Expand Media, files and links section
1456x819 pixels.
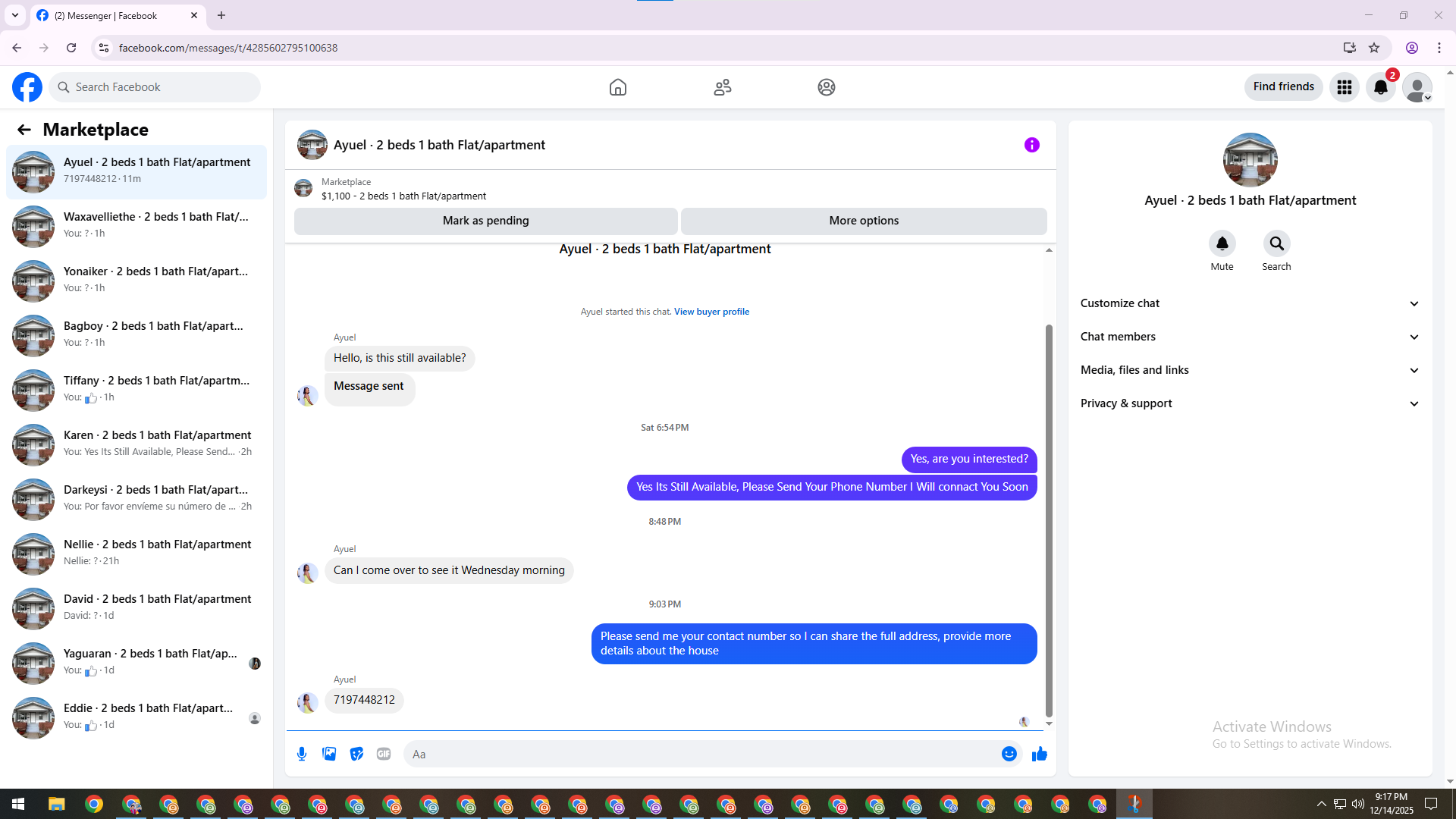(1249, 370)
